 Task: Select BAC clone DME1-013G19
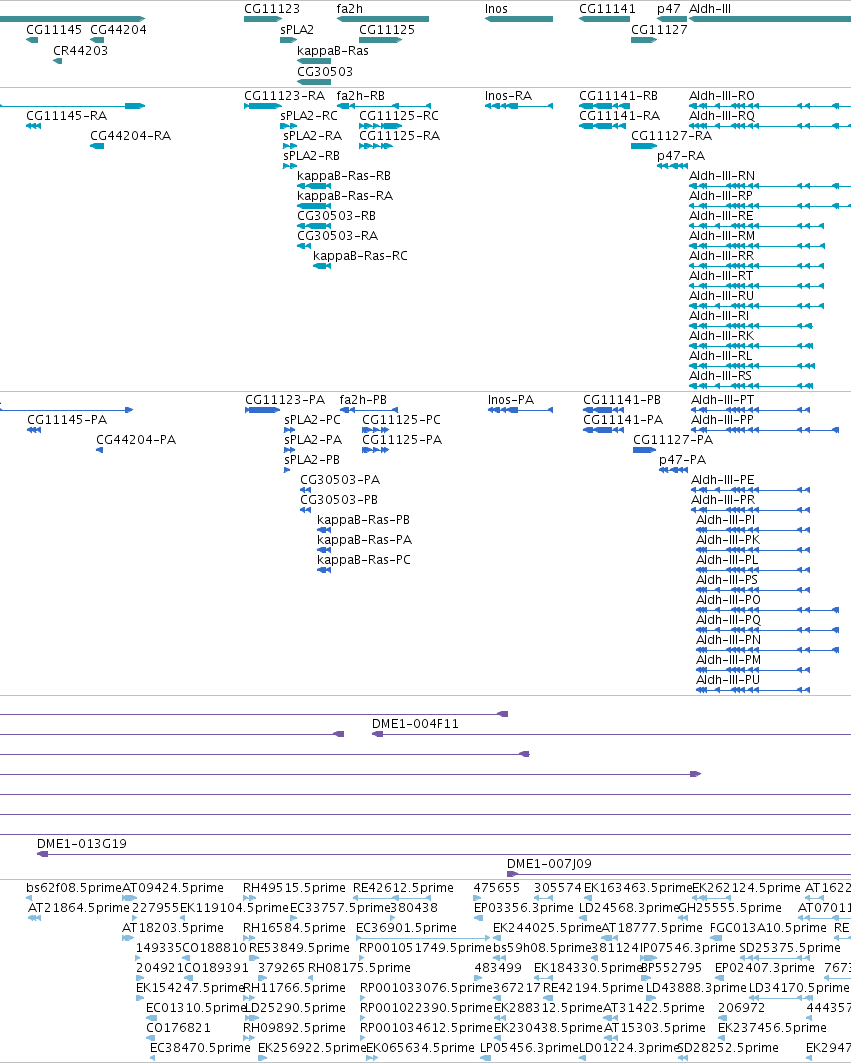pos(81,844)
